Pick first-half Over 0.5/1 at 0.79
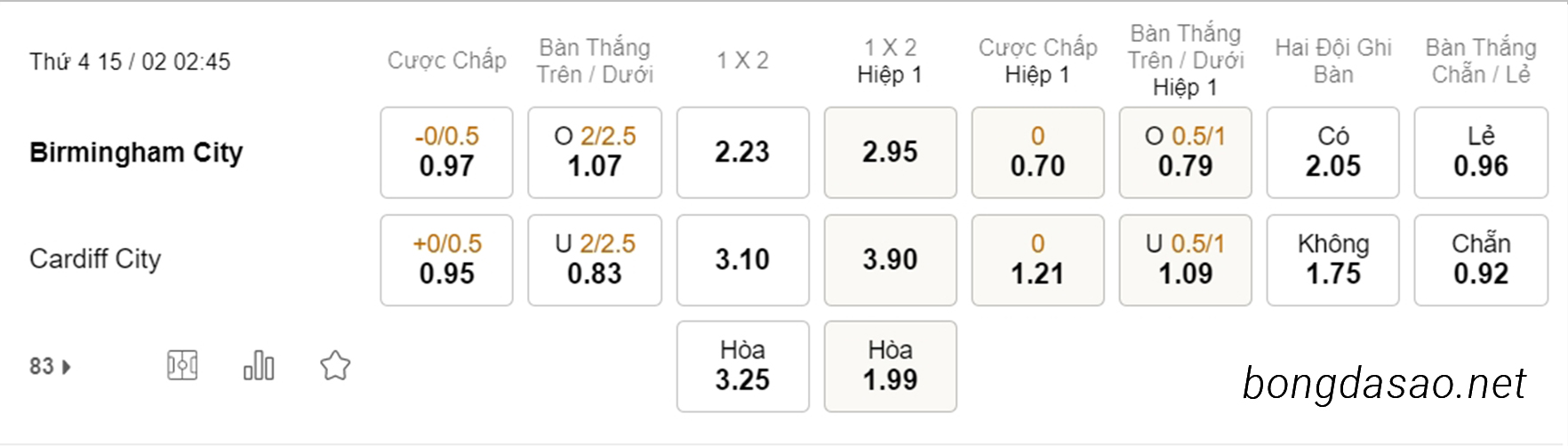The width and height of the screenshot is (1568, 446). 1186,153
